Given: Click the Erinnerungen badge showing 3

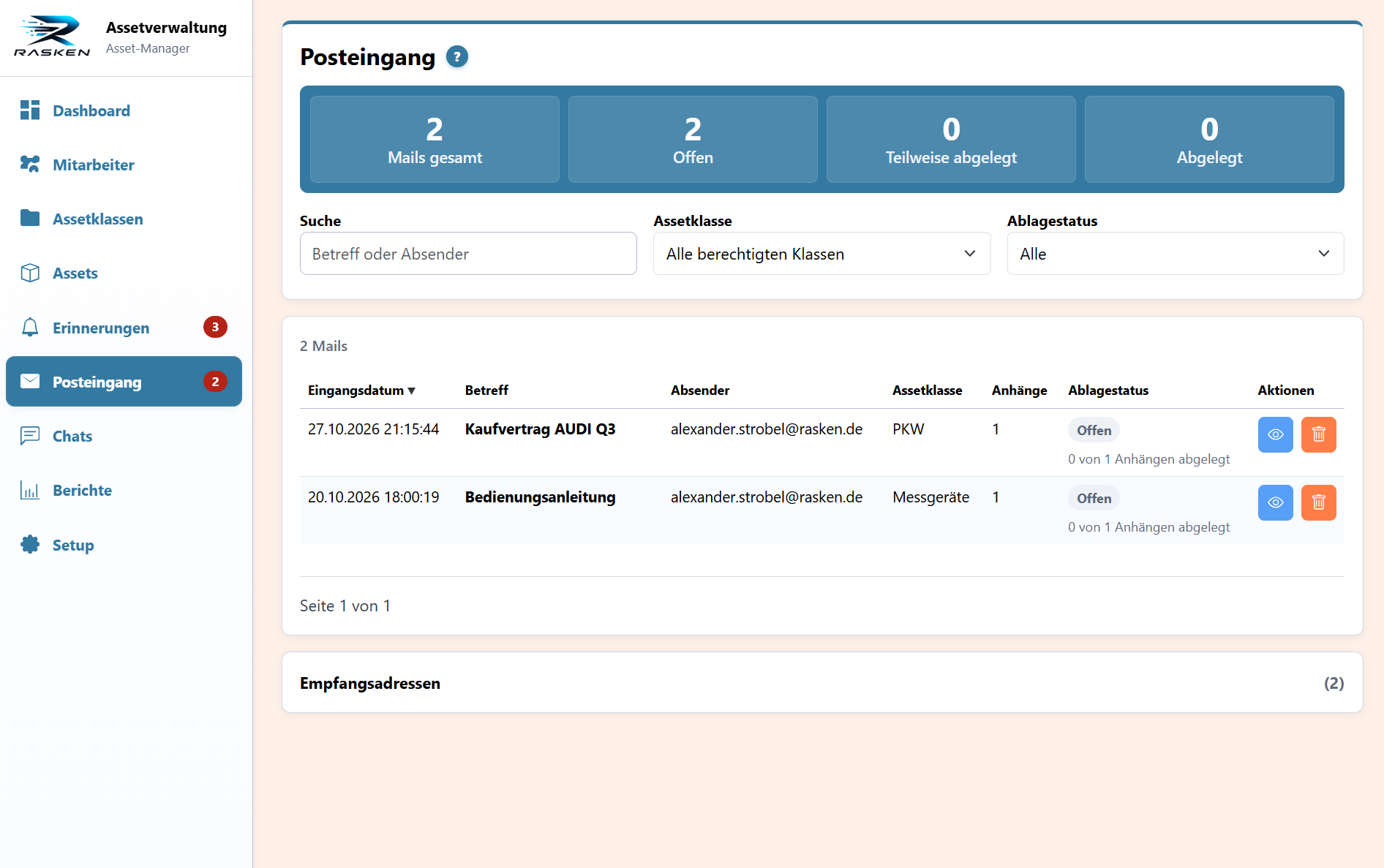Looking at the screenshot, I should [215, 327].
